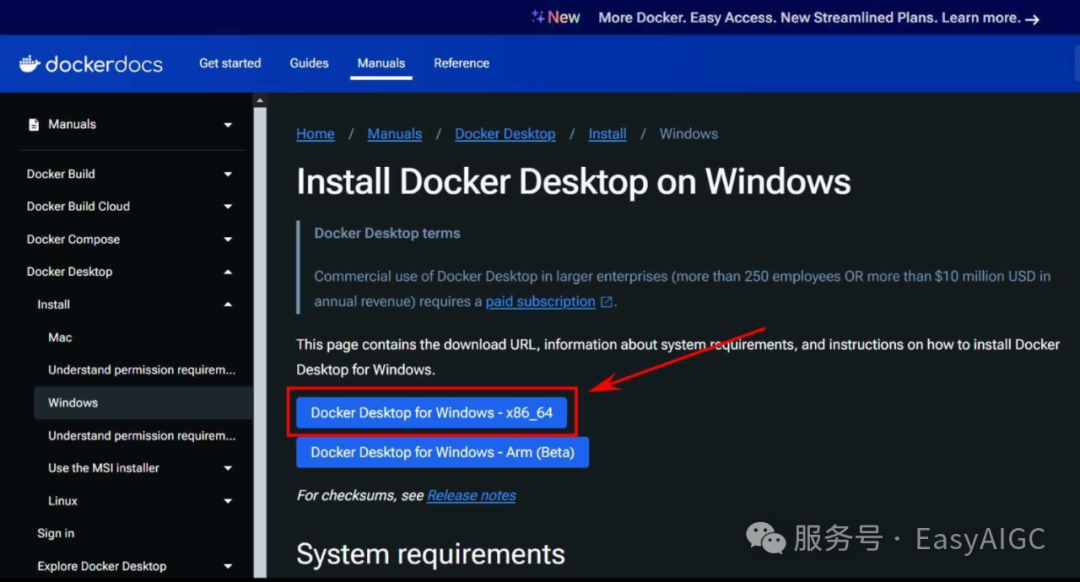Open Docker Build sidebar item

tap(61, 174)
